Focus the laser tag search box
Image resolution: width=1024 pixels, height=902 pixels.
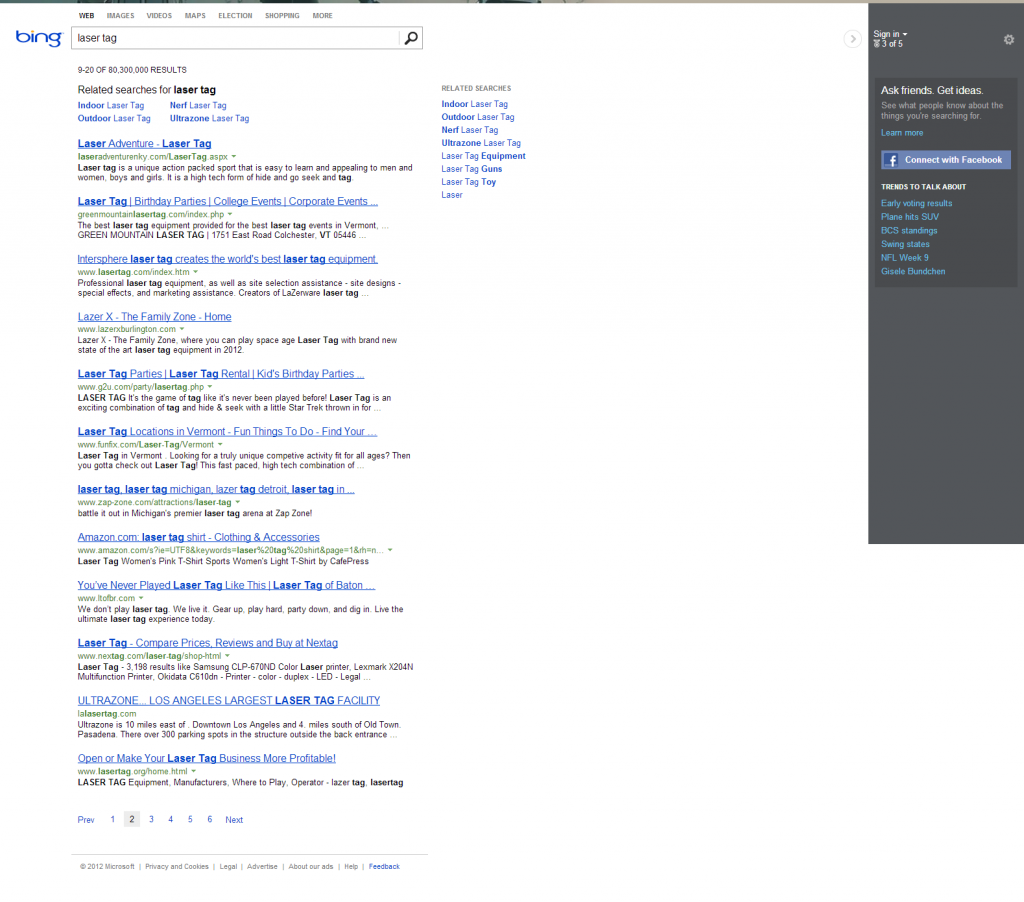tap(235, 38)
